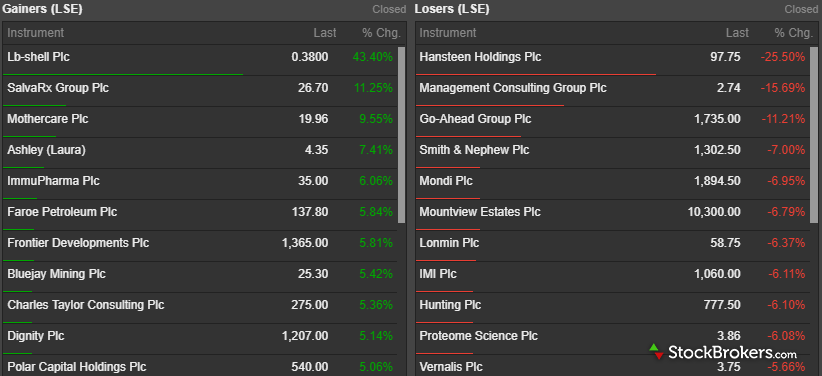Sort Losers by % Chg. column header

click(794, 33)
